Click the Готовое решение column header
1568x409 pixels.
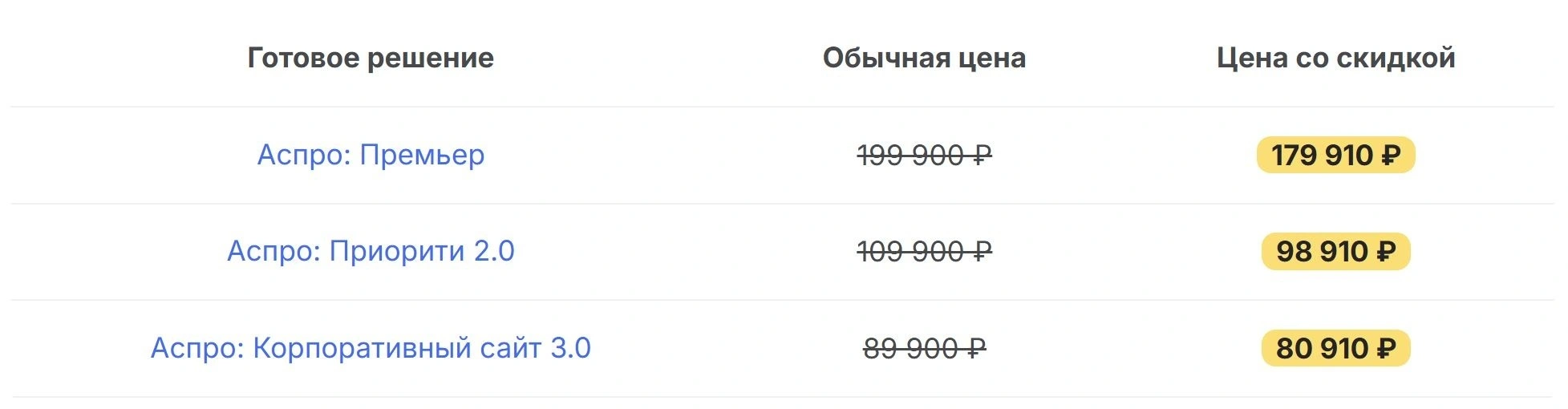pyautogui.click(x=371, y=58)
